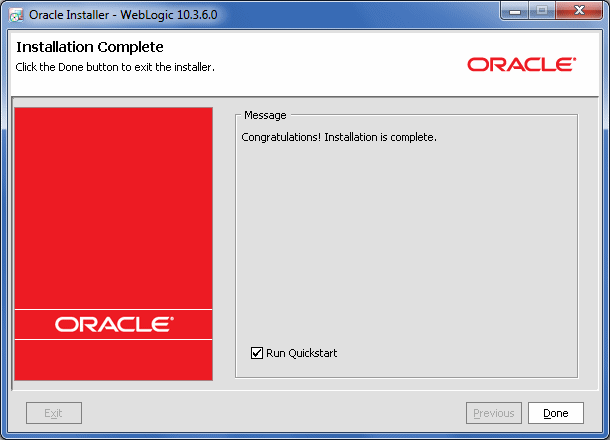This screenshot has width=610, height=440.
Task: Click the 'Installation Complete' heading
Action: [90, 47]
